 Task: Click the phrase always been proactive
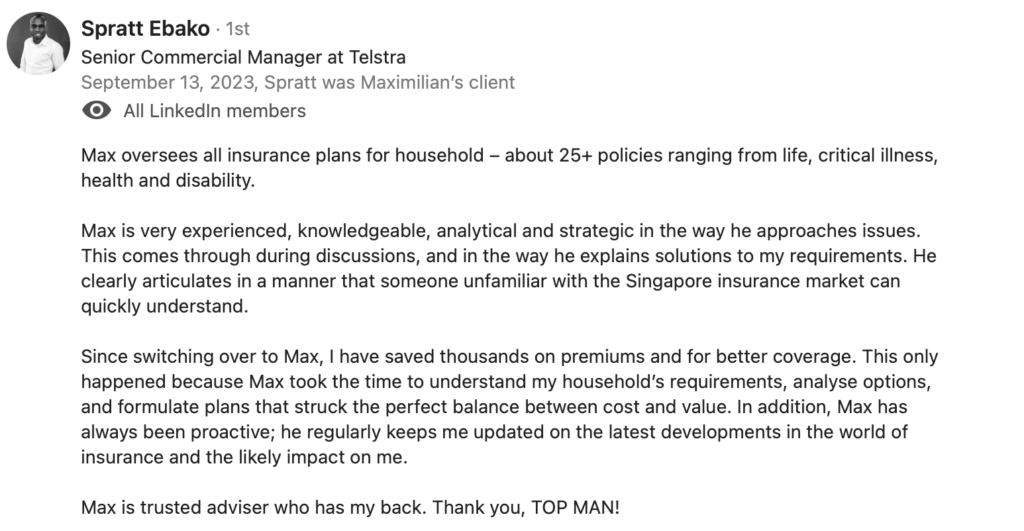point(178,432)
